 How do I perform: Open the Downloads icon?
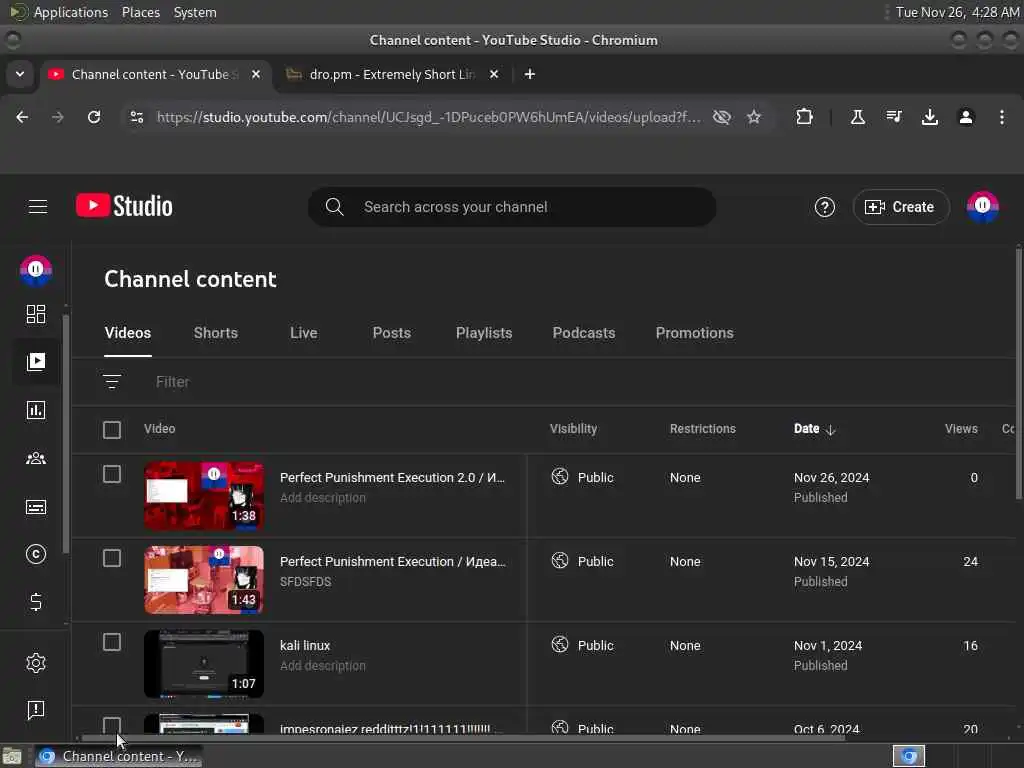coord(930,117)
